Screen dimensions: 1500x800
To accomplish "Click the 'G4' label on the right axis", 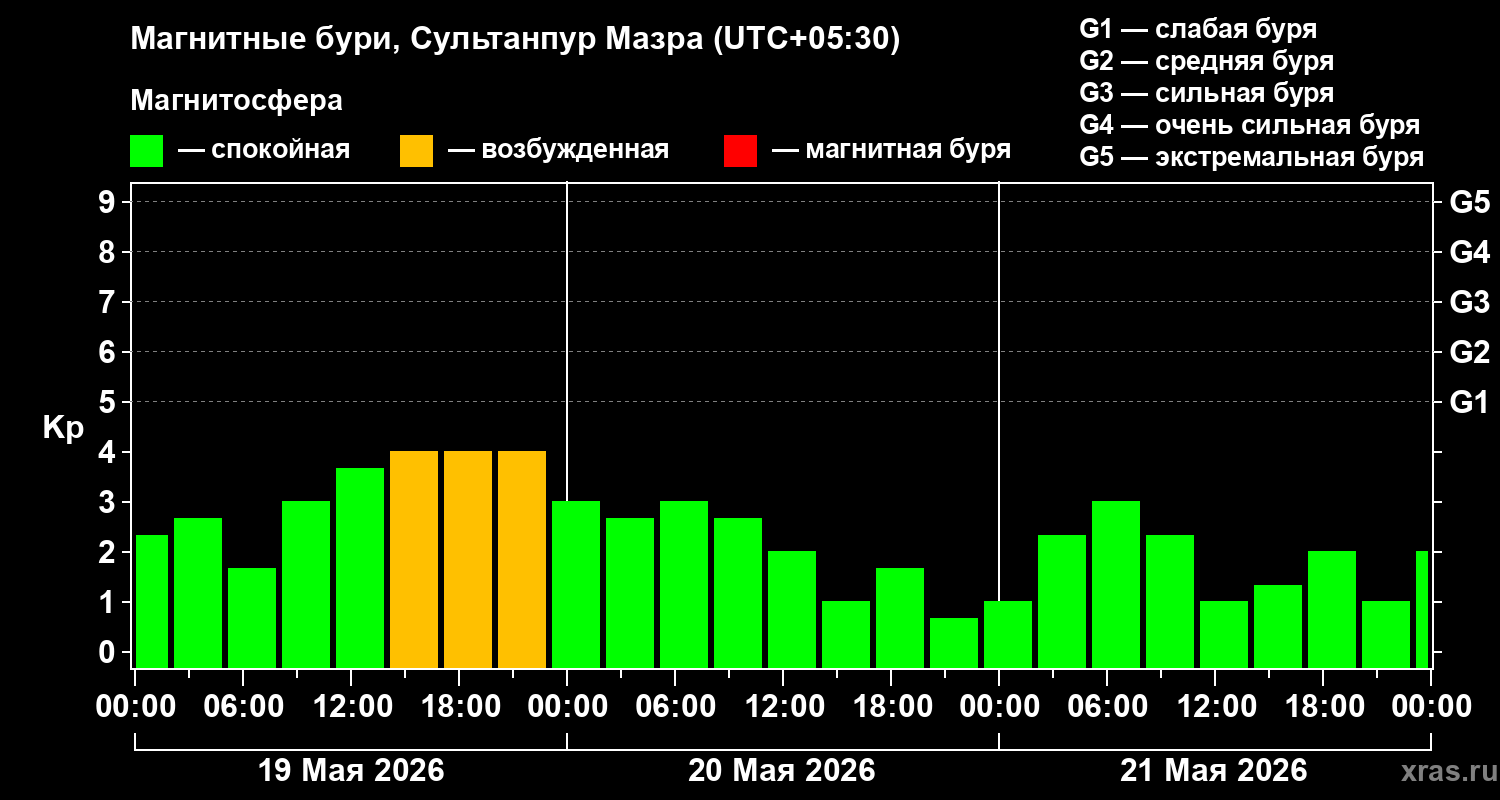I will pos(1469,252).
